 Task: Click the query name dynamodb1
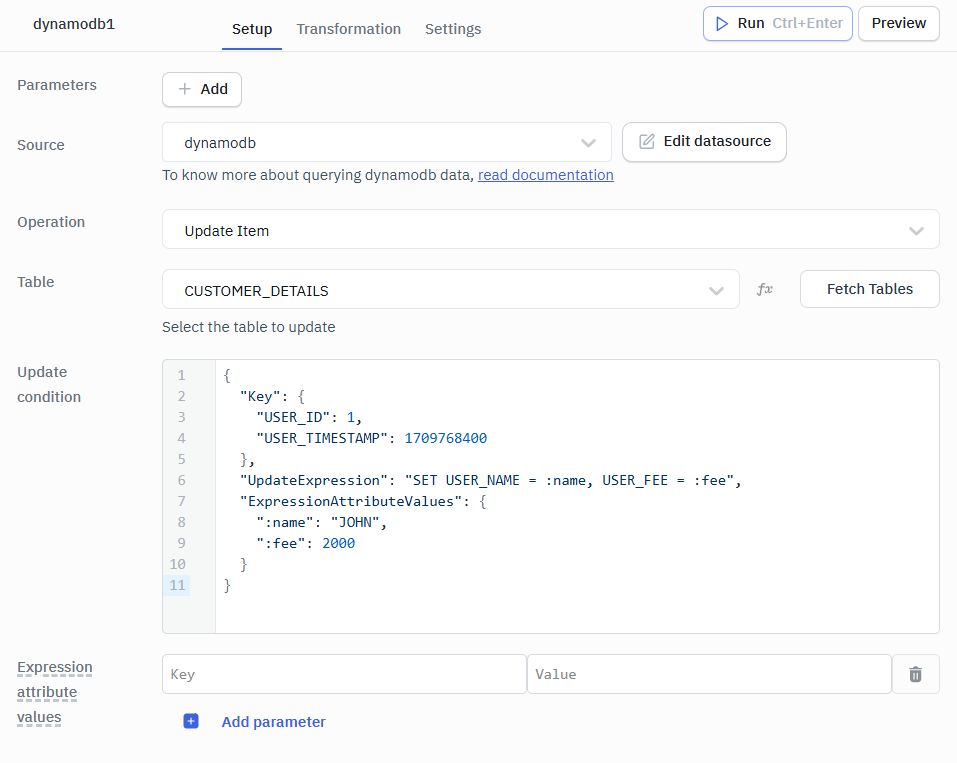point(74,24)
